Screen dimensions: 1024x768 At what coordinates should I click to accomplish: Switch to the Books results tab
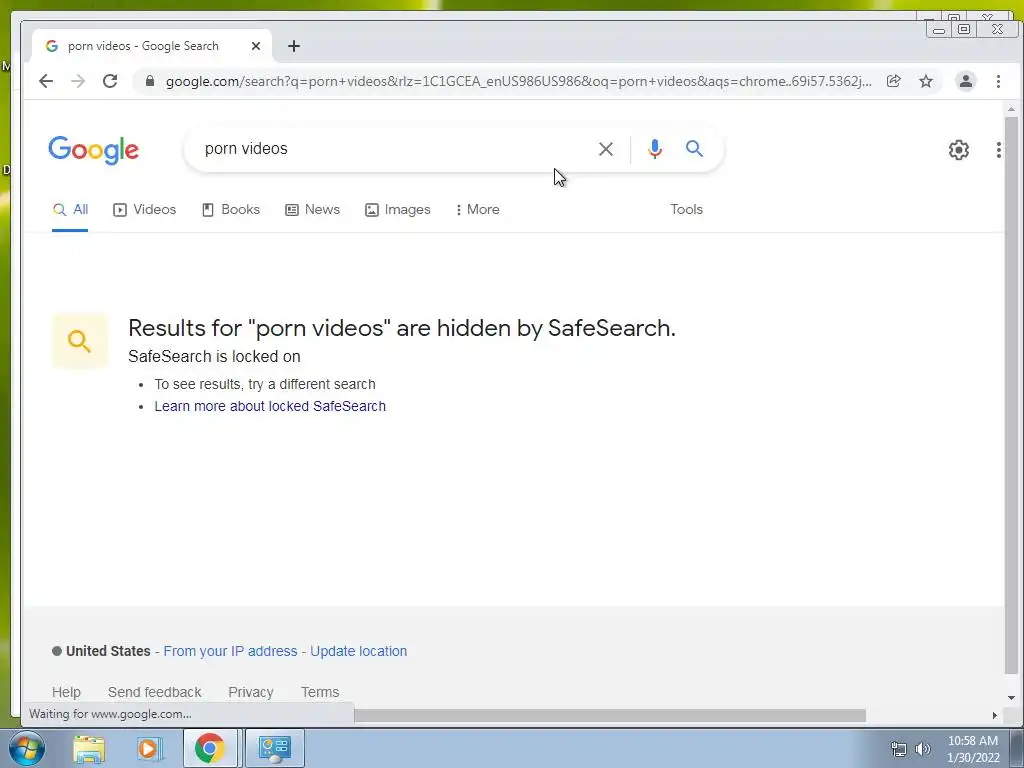pos(231,210)
